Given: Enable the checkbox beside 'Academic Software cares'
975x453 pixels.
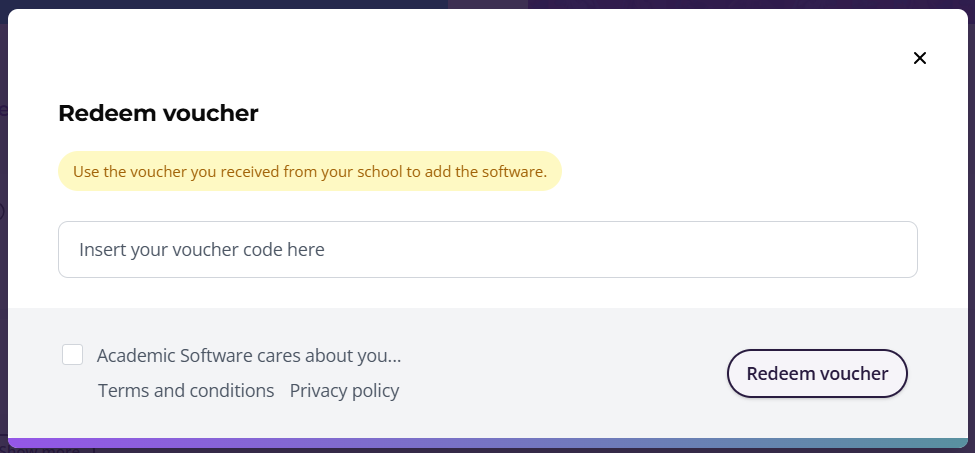Looking at the screenshot, I should (72, 355).
